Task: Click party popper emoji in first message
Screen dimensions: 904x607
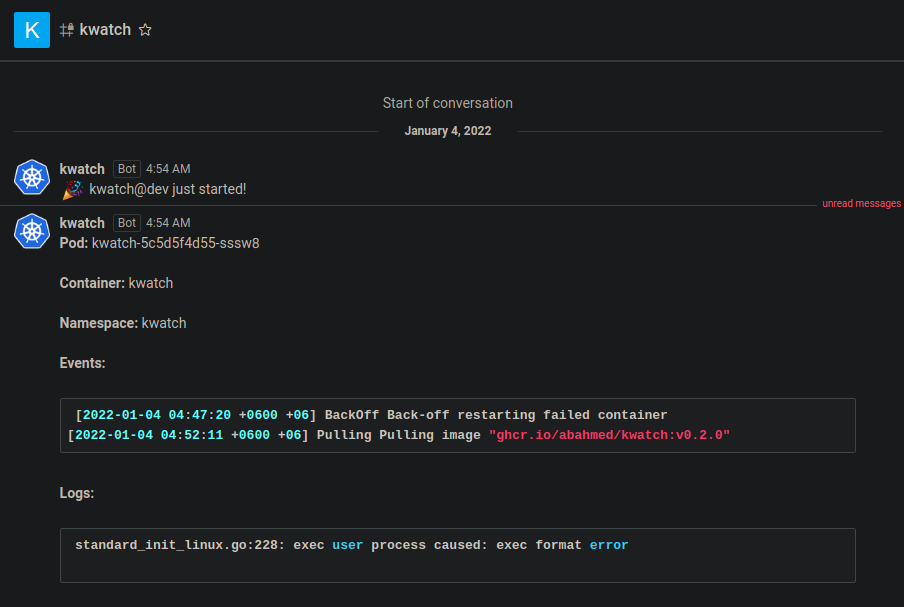Action: pyautogui.click(x=73, y=190)
